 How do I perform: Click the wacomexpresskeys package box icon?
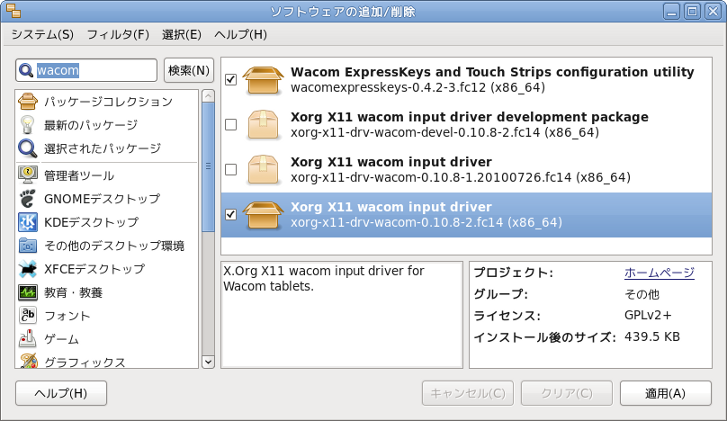coord(263,80)
